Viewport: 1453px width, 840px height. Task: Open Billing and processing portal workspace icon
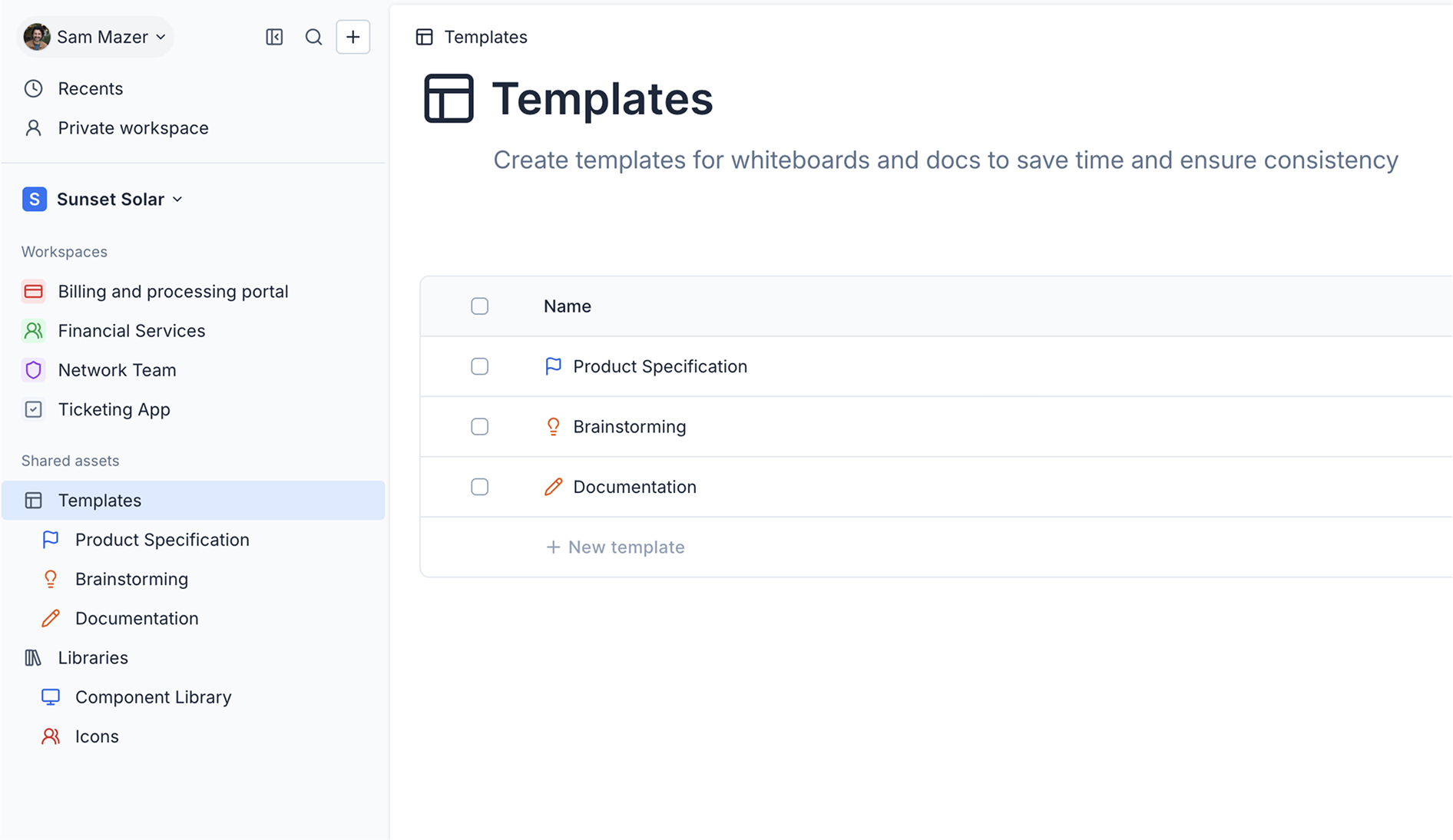pyautogui.click(x=33, y=292)
